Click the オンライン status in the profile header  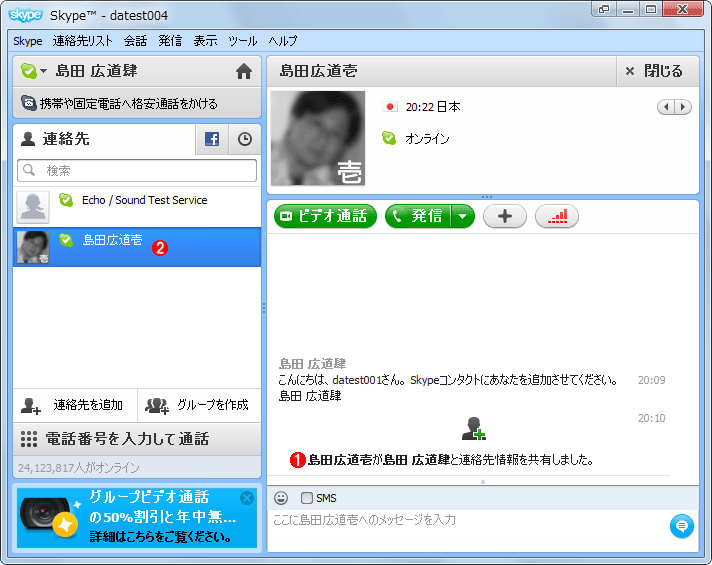(x=427, y=139)
